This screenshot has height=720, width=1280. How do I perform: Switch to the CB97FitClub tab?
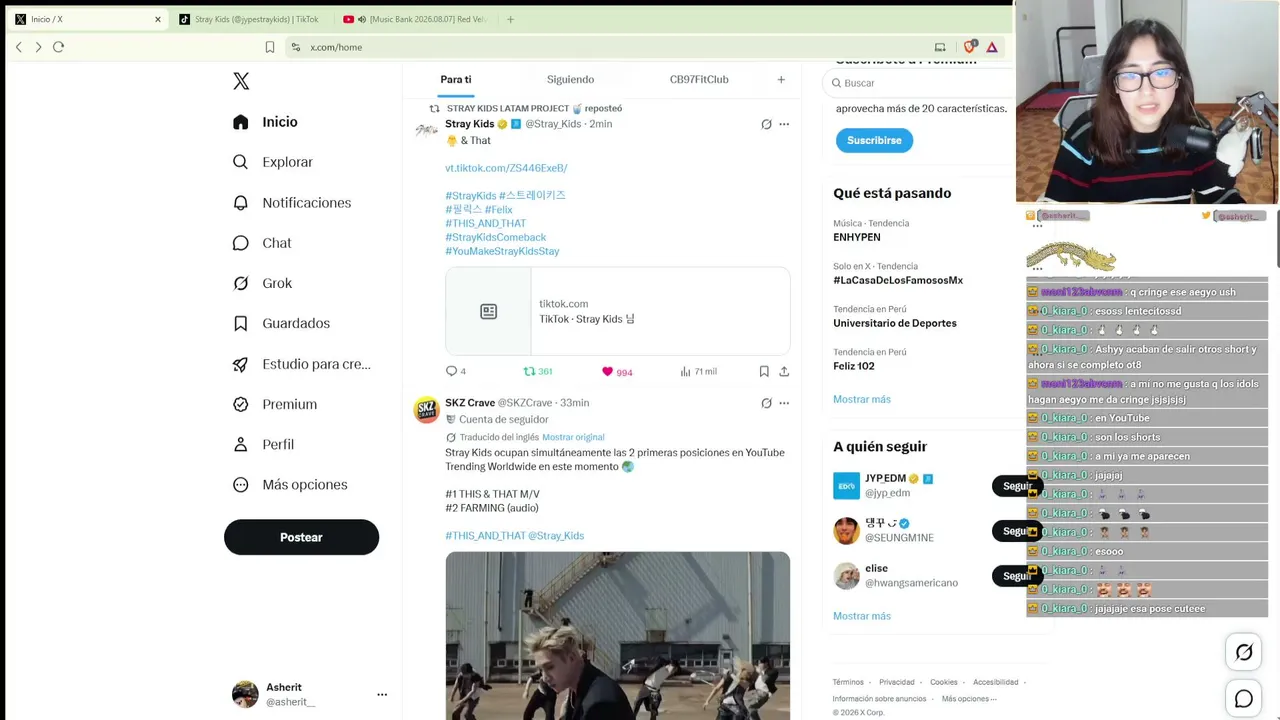[699, 80]
